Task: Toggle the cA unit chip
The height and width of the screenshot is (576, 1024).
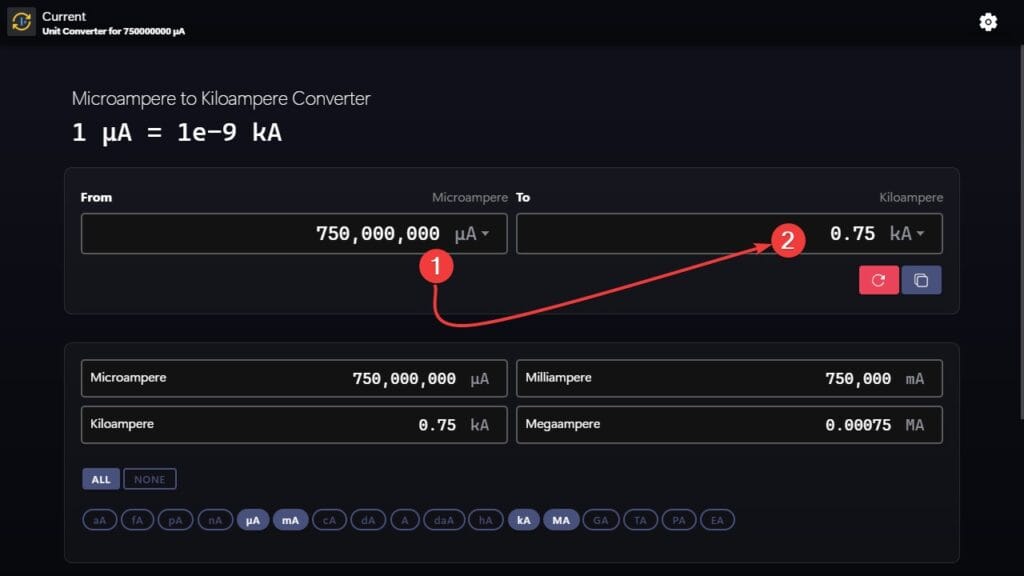Action: (x=329, y=520)
